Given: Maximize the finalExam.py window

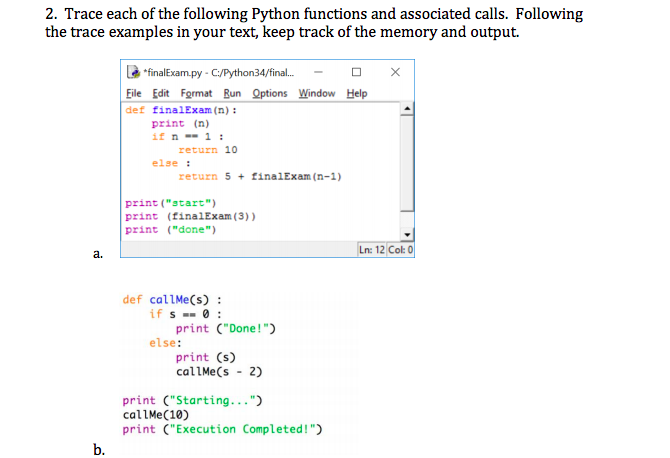Looking at the screenshot, I should [x=356, y=72].
